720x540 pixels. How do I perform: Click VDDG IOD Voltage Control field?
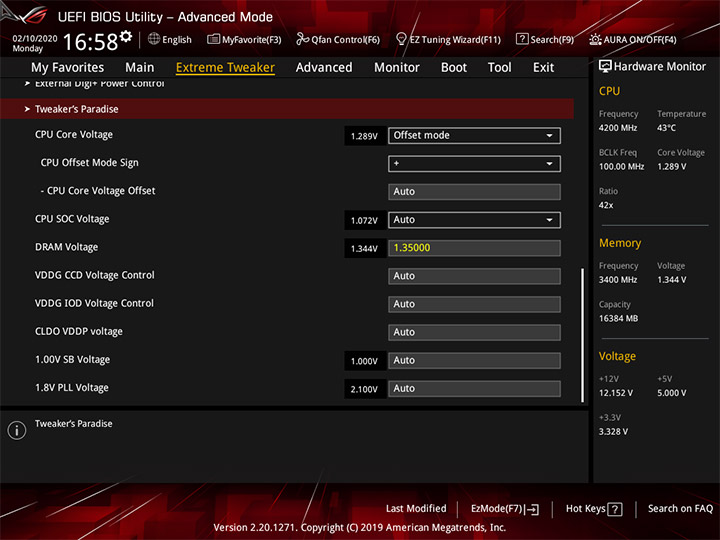pos(474,304)
